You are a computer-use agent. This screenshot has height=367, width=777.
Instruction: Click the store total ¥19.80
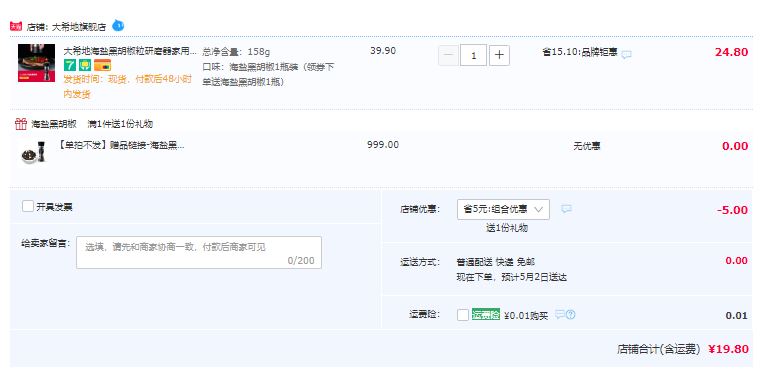[x=728, y=349]
